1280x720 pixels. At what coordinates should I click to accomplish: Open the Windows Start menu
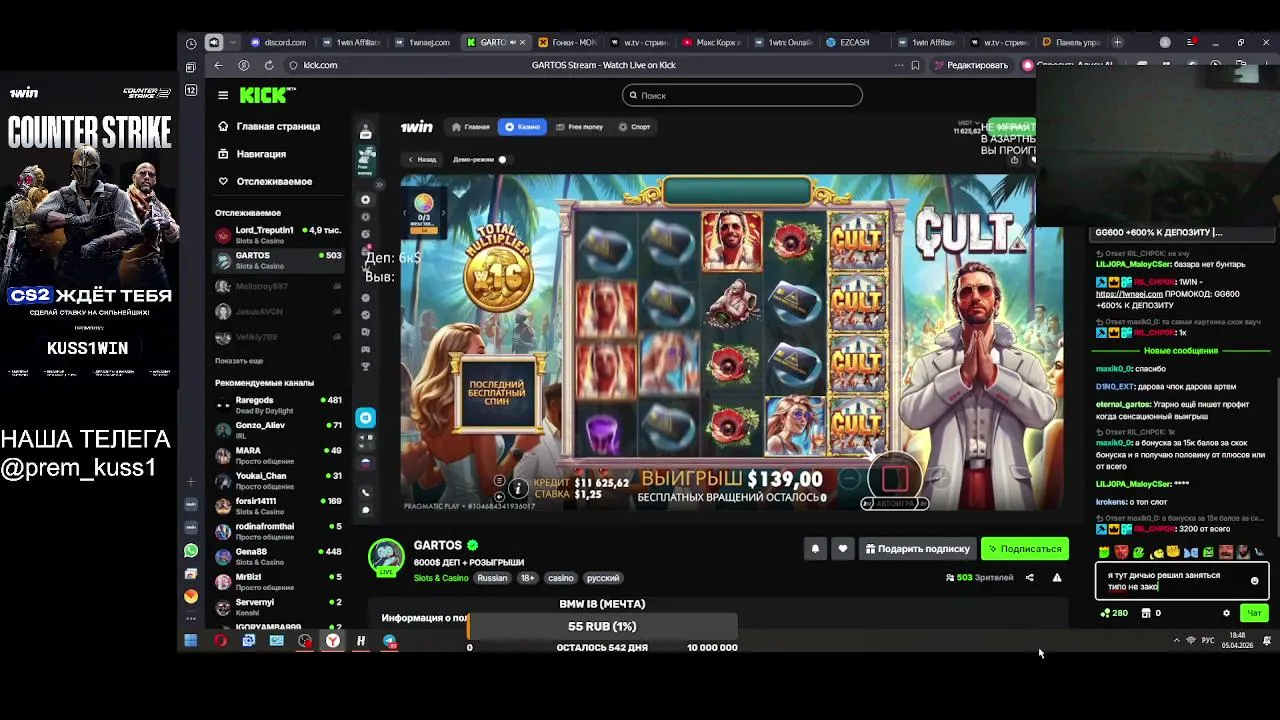(x=191, y=641)
